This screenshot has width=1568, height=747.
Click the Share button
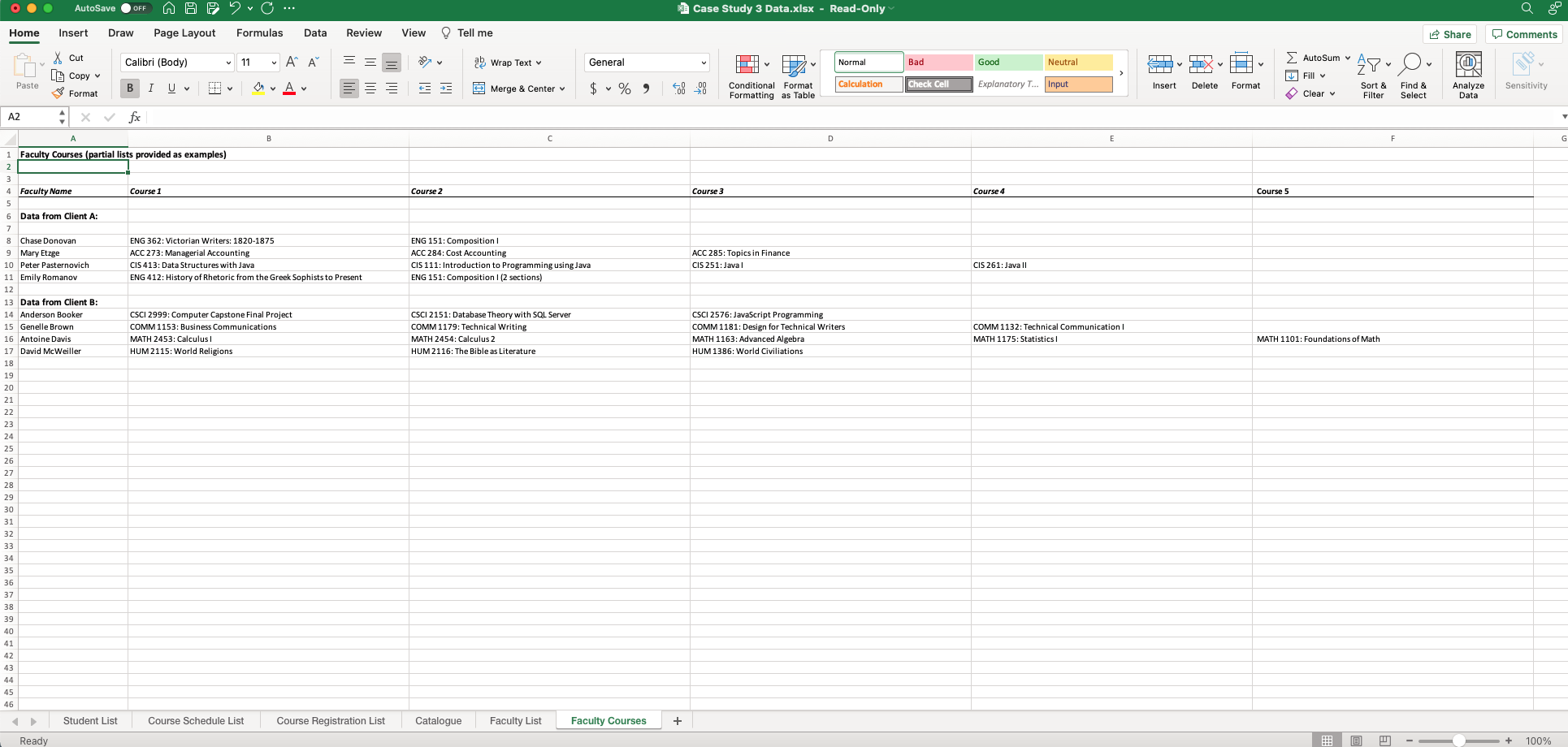pyautogui.click(x=1450, y=34)
